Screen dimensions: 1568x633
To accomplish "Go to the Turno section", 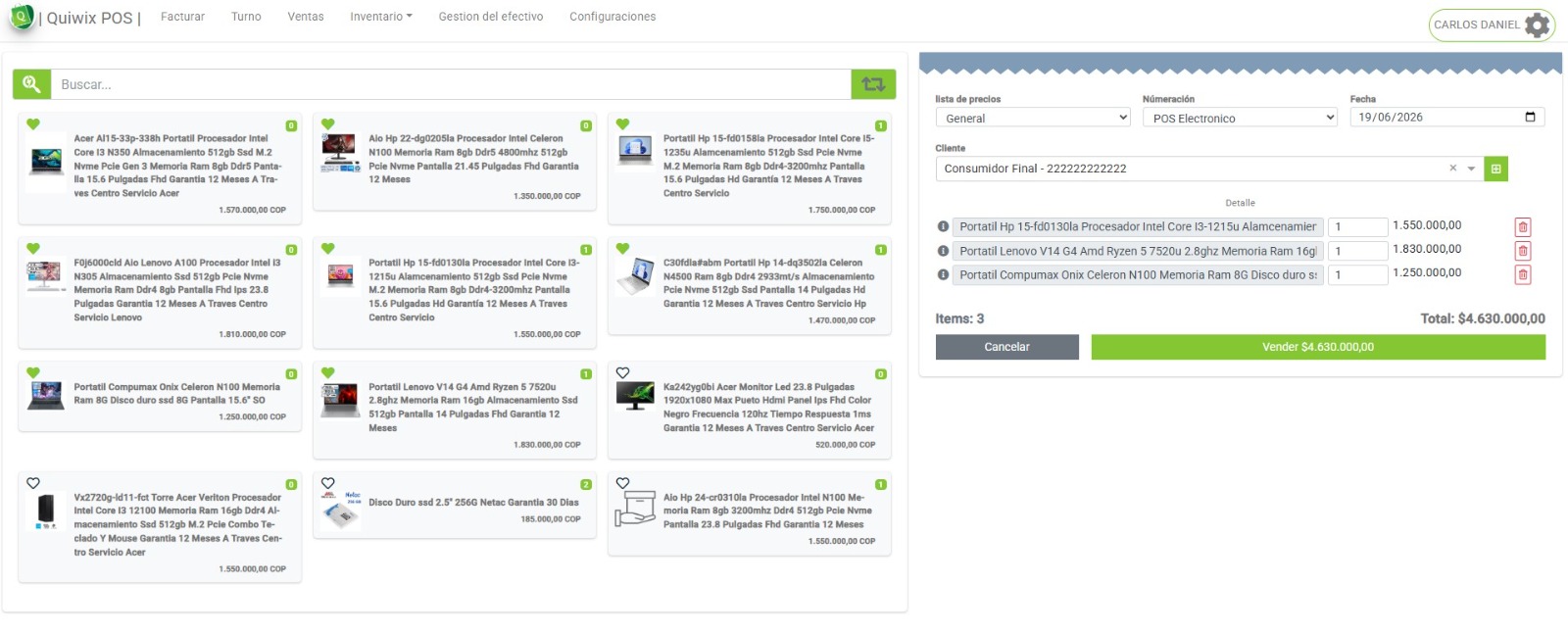I will tap(246, 17).
